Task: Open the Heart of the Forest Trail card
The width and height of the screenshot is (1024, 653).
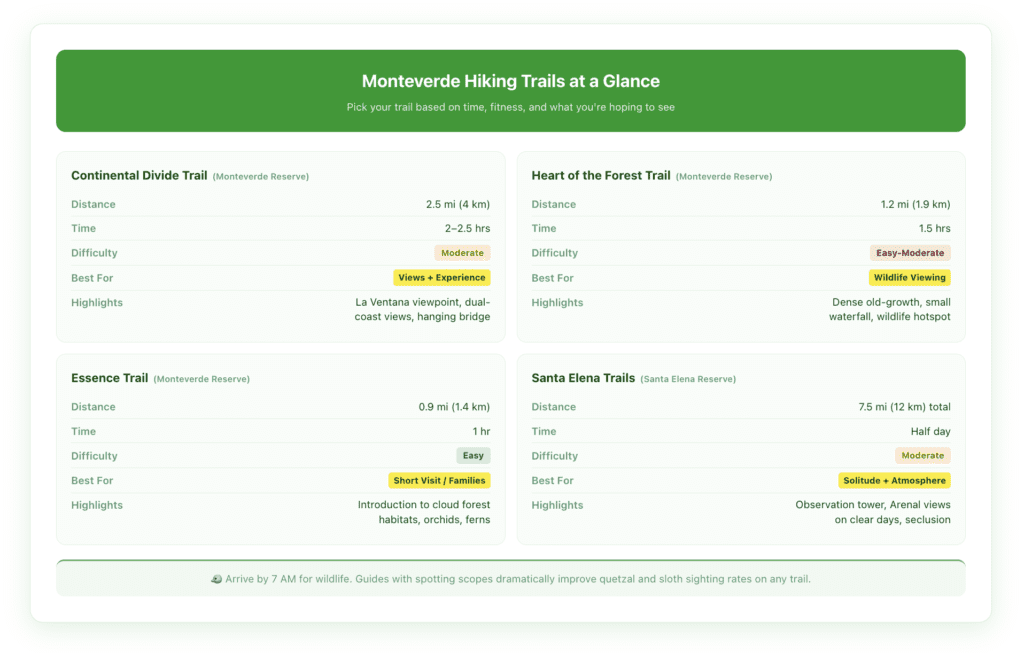Action: [600, 175]
